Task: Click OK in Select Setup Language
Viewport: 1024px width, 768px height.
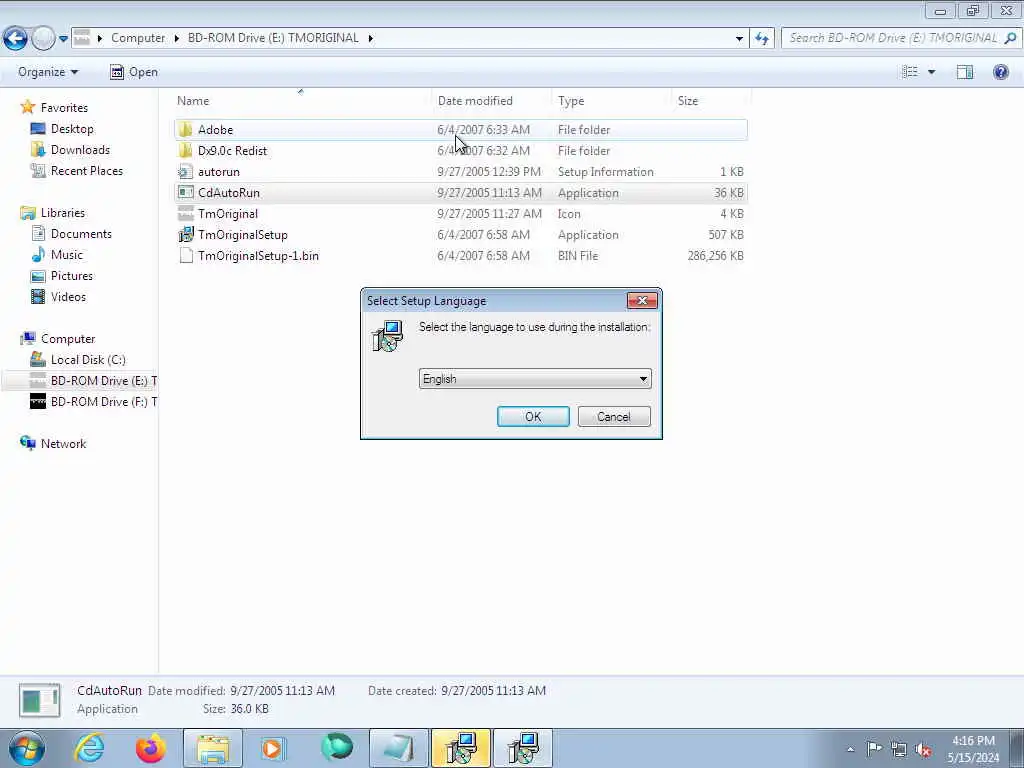Action: (x=533, y=417)
